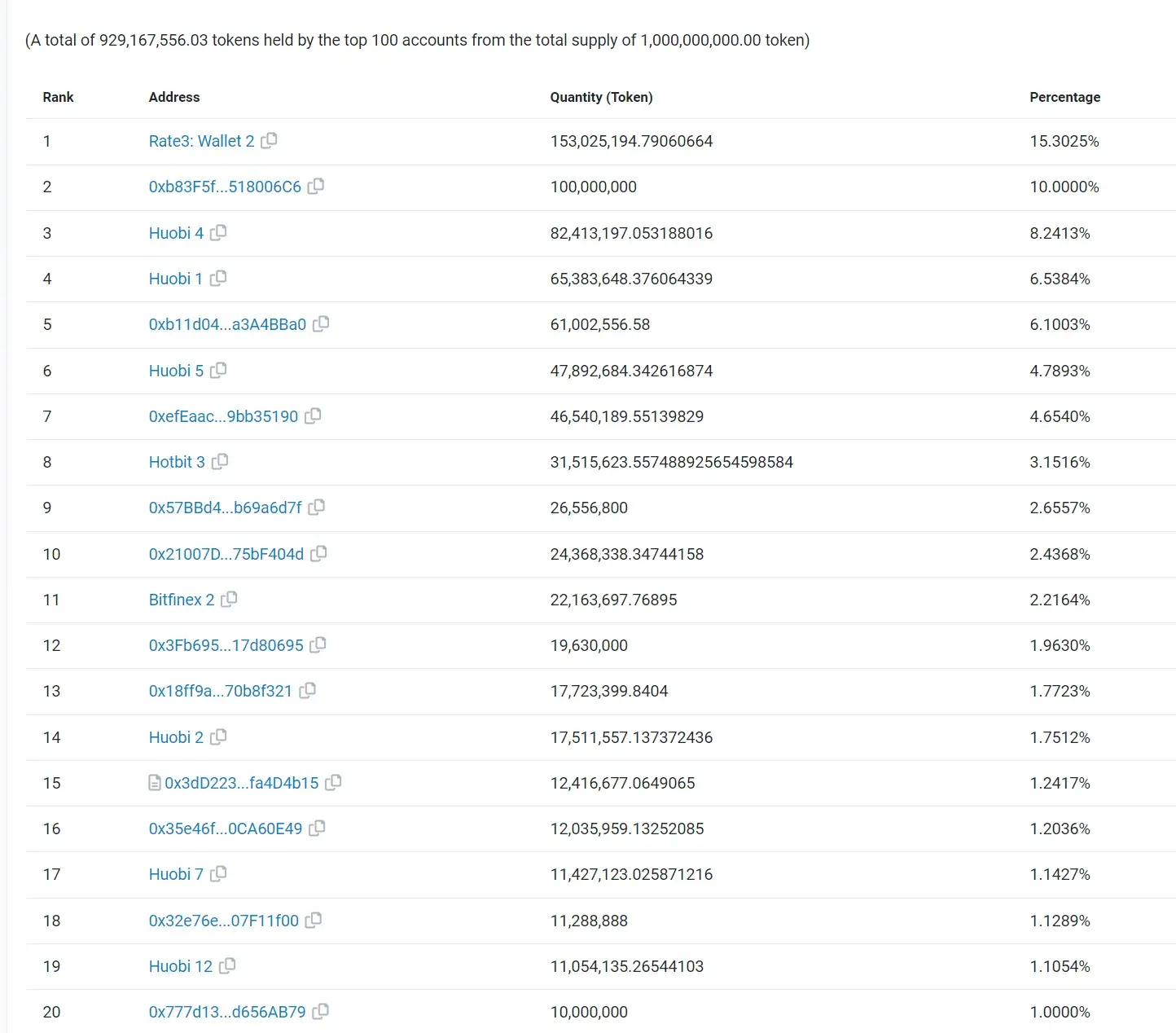The image size is (1176, 1033).
Task: Open address 0x57BBd4...b69a6d7f
Action: [x=225, y=508]
